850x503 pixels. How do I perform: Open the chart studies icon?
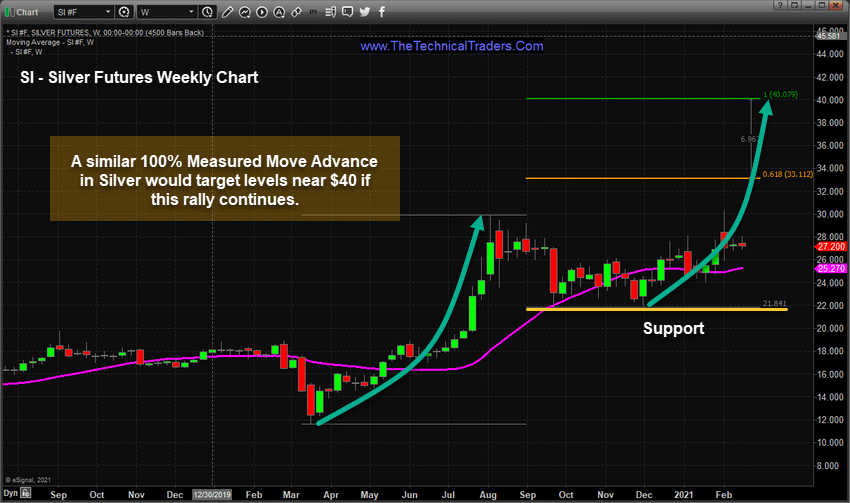[245, 12]
